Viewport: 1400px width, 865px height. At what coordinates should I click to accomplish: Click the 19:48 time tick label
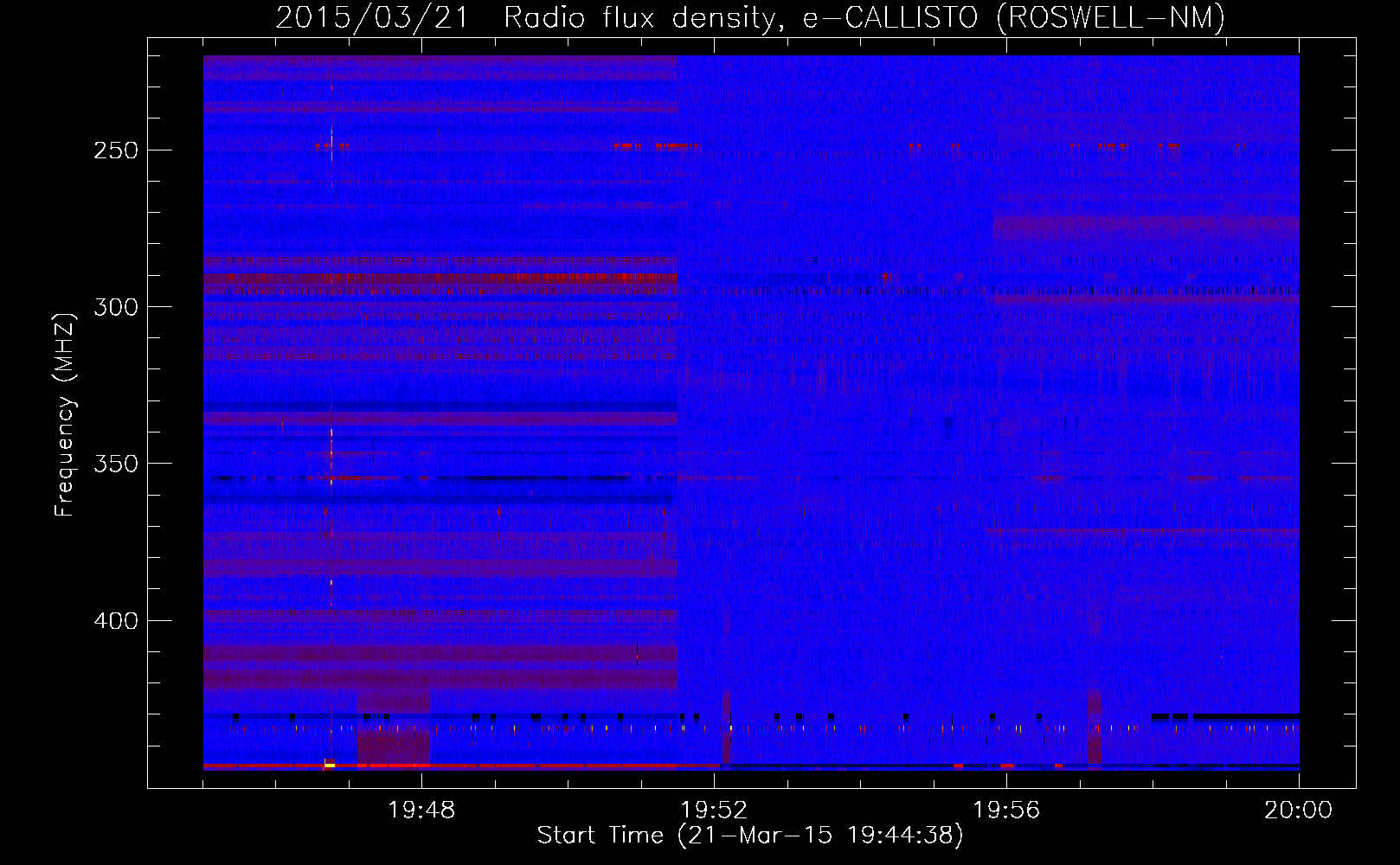[421, 811]
